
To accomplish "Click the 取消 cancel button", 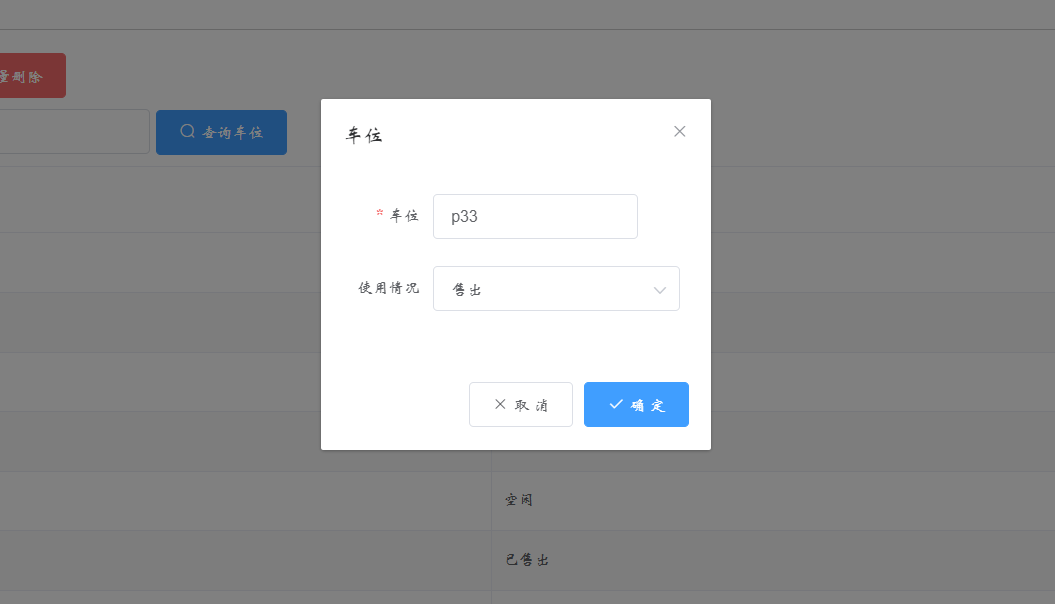I will (521, 404).
